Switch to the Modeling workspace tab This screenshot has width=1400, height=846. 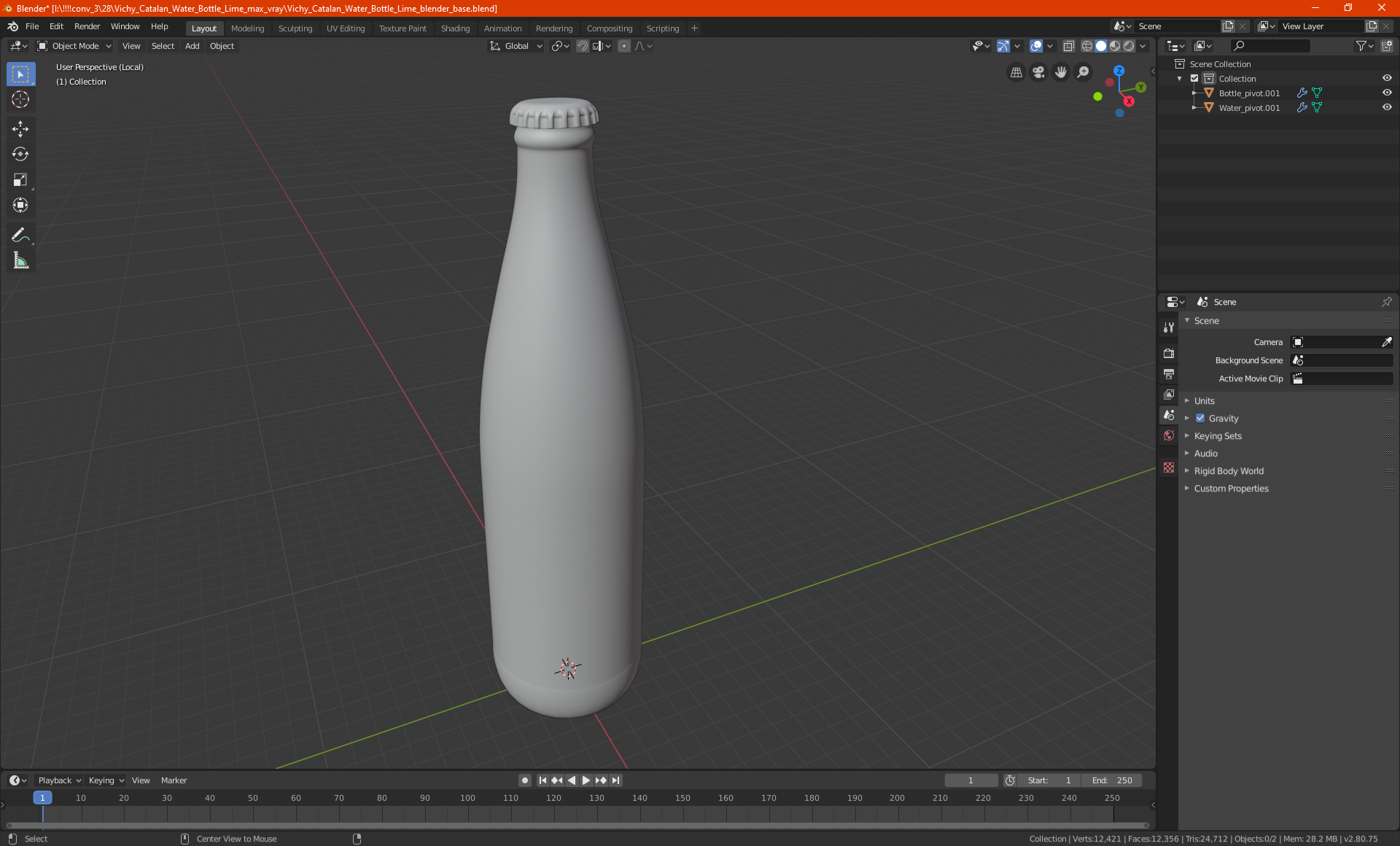pyautogui.click(x=247, y=28)
